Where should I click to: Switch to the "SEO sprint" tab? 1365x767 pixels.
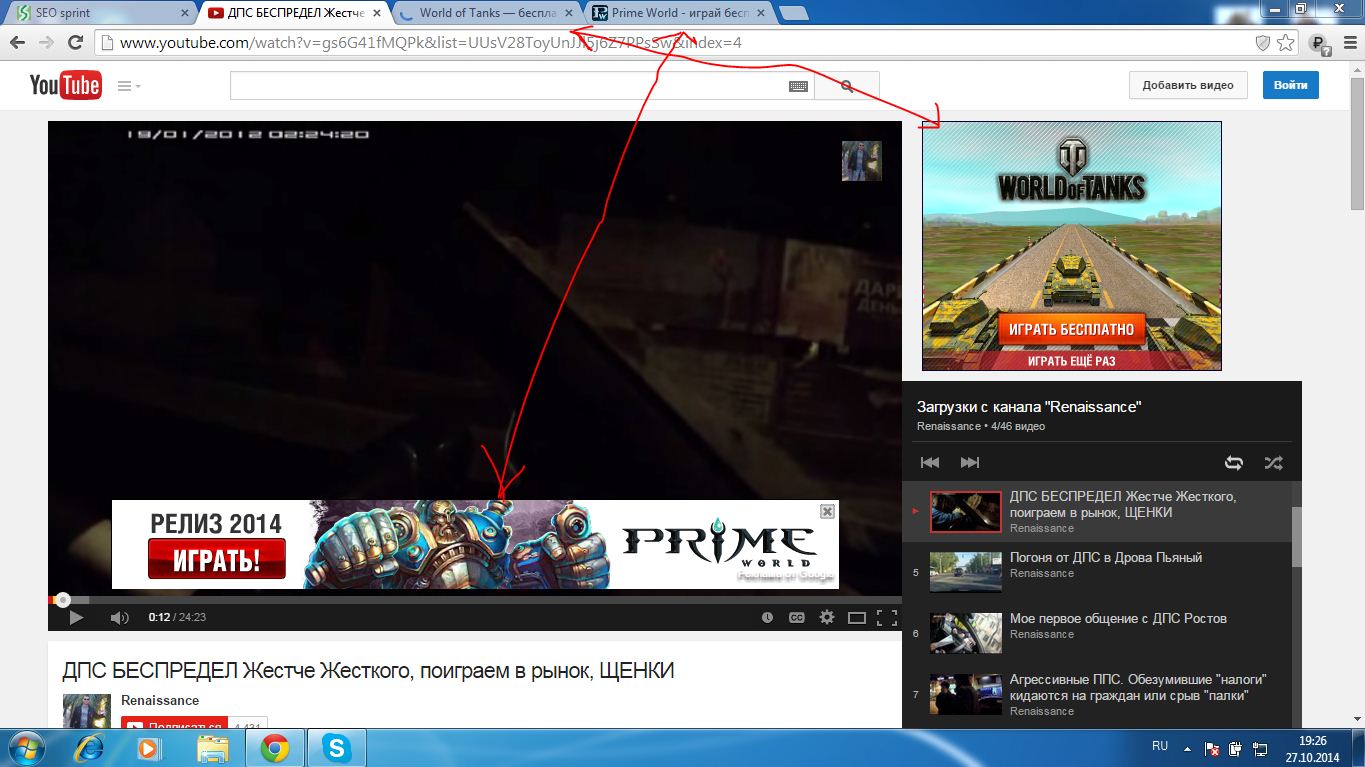click(x=100, y=13)
